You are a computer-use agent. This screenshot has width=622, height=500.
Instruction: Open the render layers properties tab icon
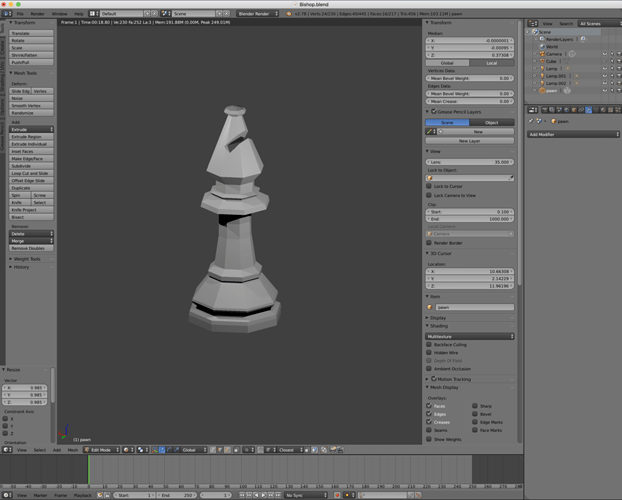pyautogui.click(x=552, y=110)
